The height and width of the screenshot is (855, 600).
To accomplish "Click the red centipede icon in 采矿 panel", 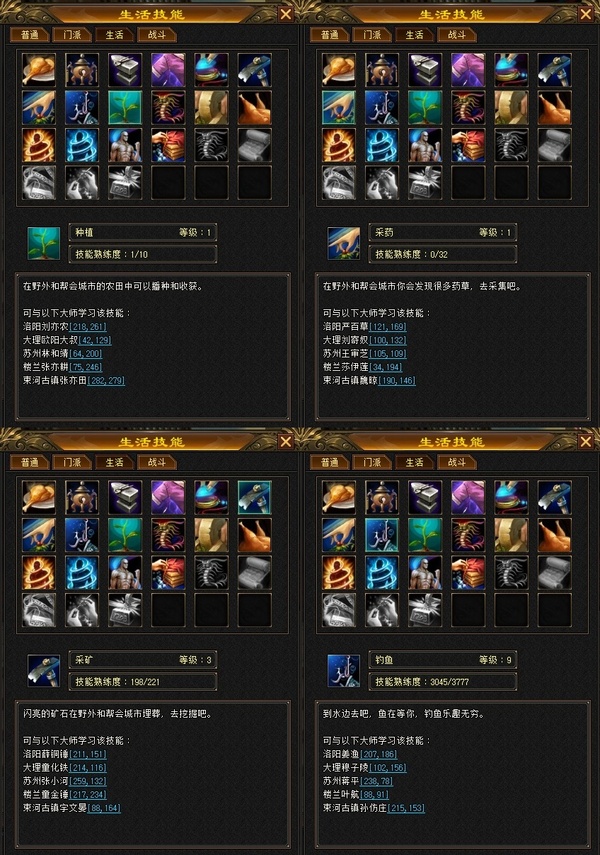I will point(168,535).
